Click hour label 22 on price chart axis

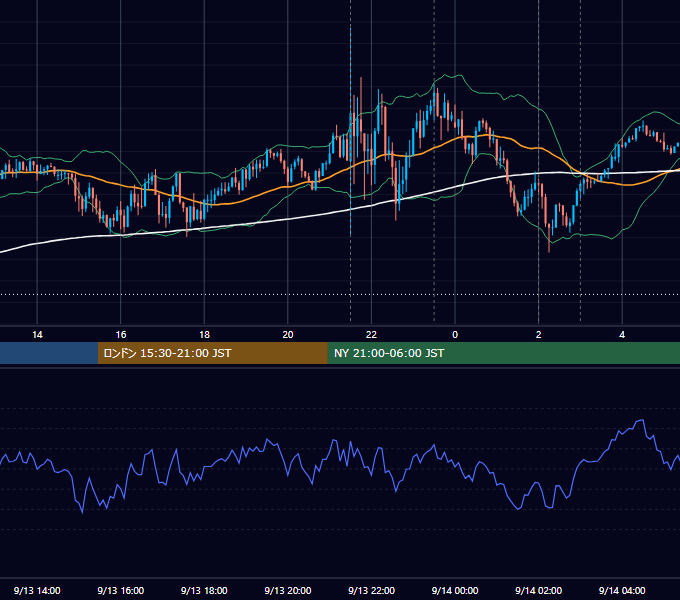(x=371, y=335)
